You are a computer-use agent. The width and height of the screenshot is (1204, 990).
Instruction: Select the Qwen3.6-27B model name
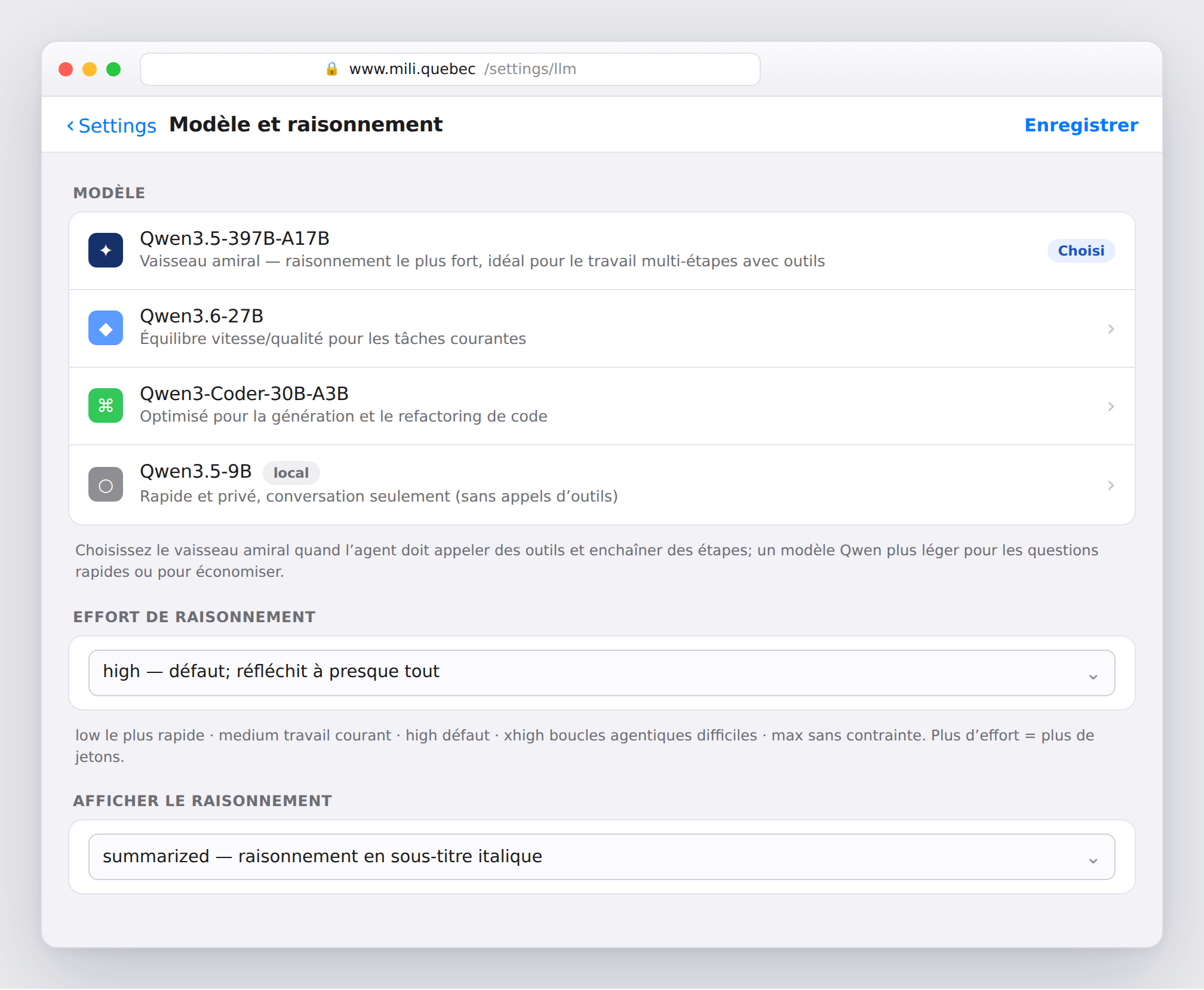click(202, 316)
